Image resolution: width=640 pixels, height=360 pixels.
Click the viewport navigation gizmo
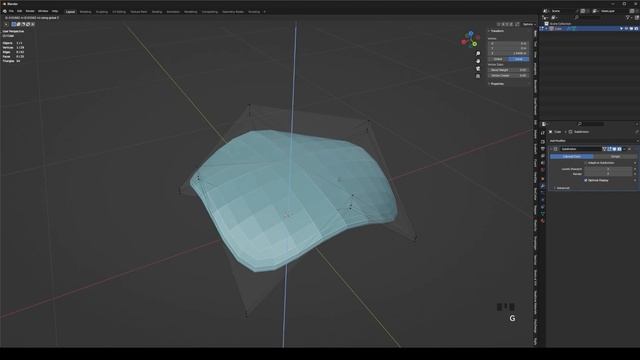tap(471, 39)
